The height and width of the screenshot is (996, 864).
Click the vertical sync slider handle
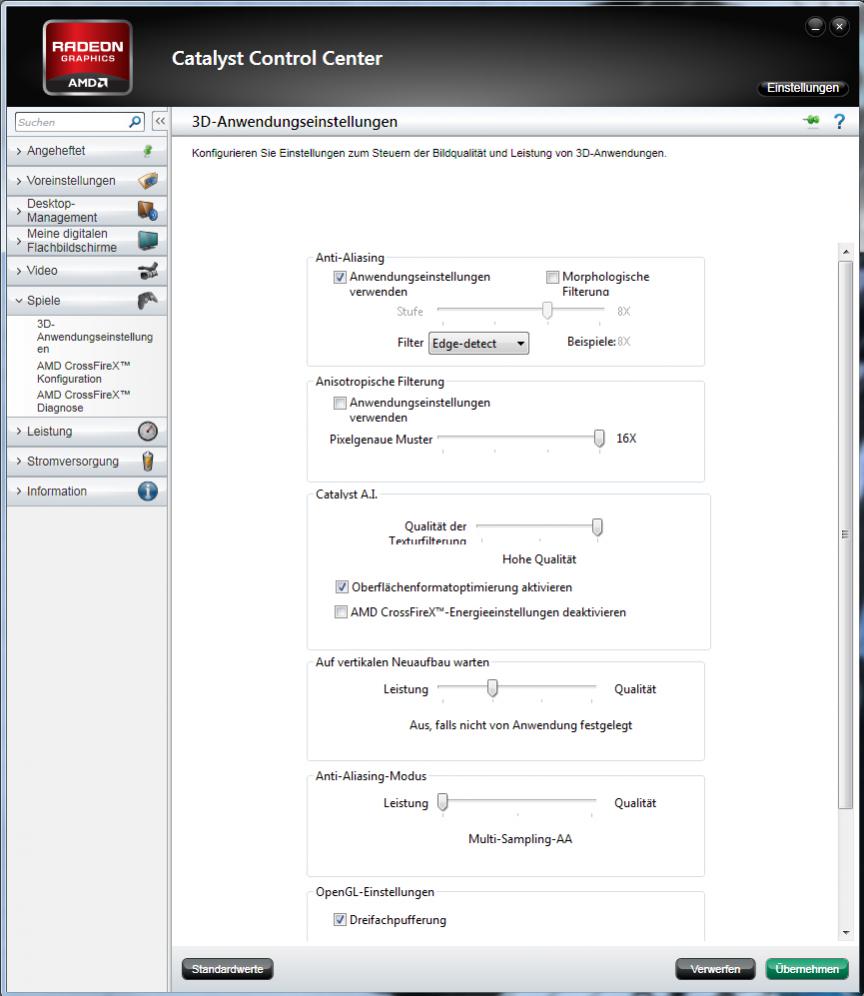[x=492, y=688]
